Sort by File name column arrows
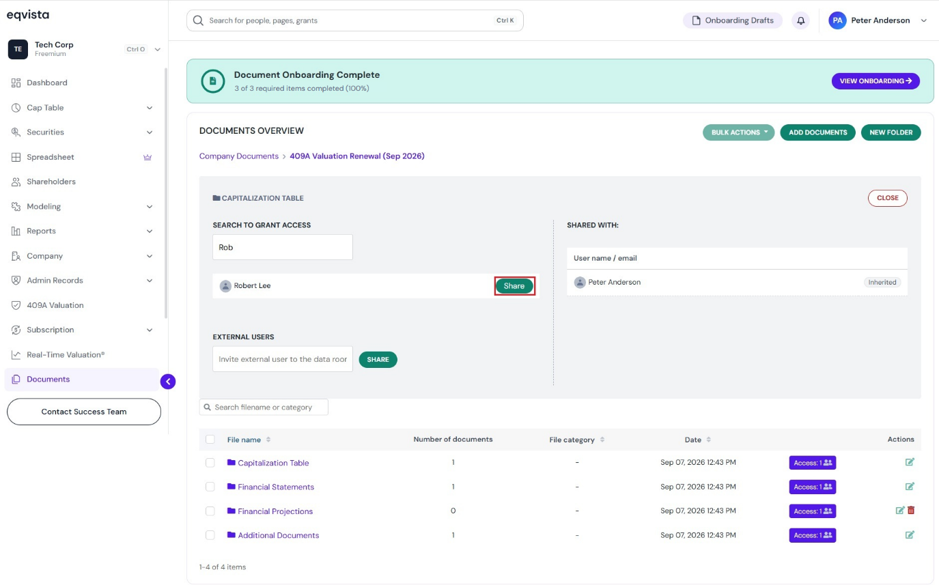Image resolution: width=939 pixels, height=585 pixels. click(x=268, y=439)
